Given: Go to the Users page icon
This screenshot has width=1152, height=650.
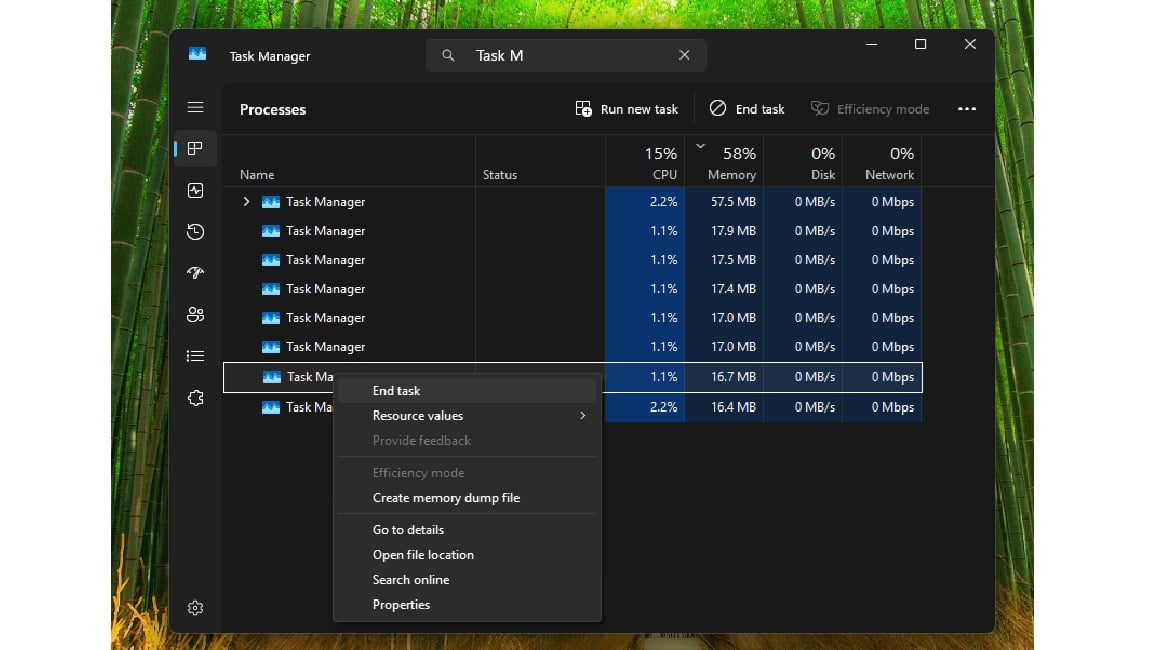Looking at the screenshot, I should click(x=196, y=315).
